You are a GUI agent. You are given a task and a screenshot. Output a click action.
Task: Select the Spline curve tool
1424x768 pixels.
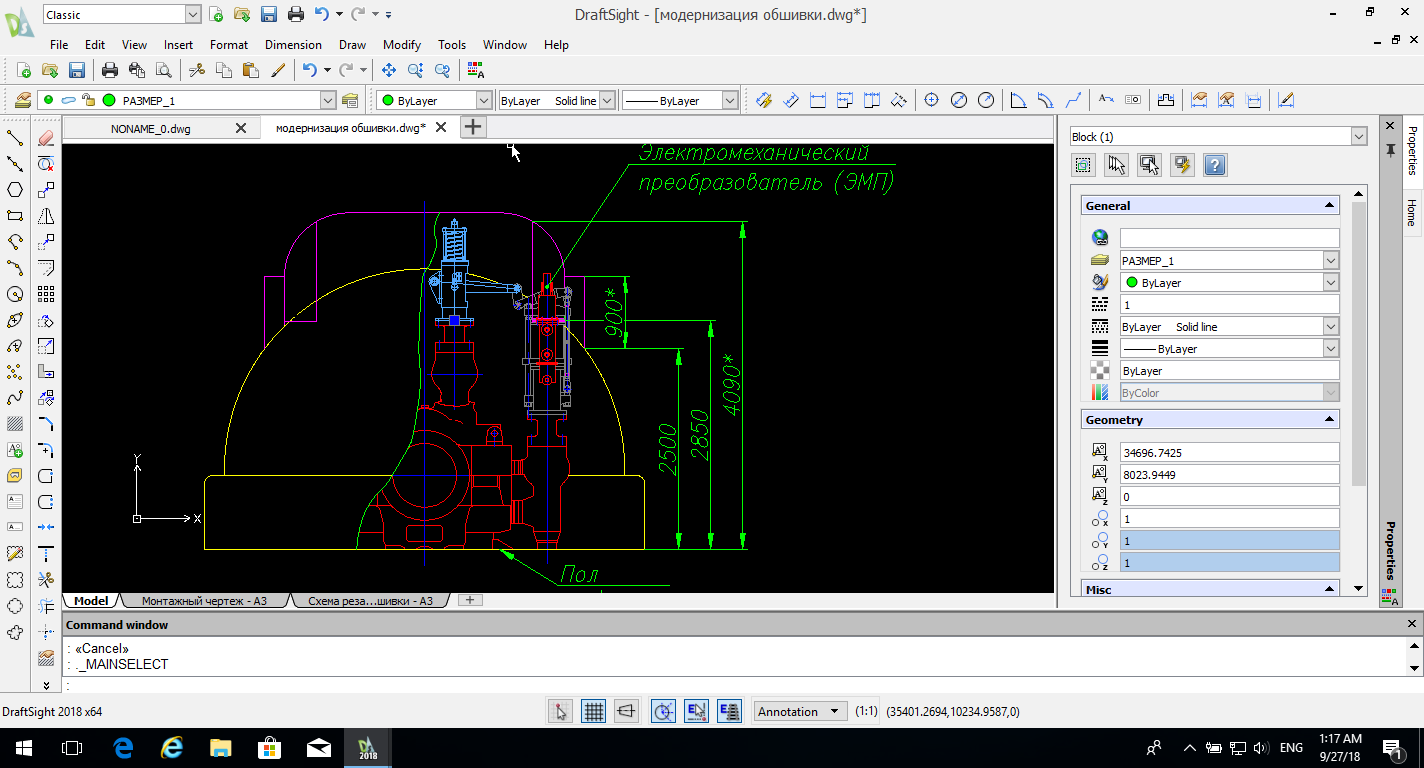pos(15,398)
